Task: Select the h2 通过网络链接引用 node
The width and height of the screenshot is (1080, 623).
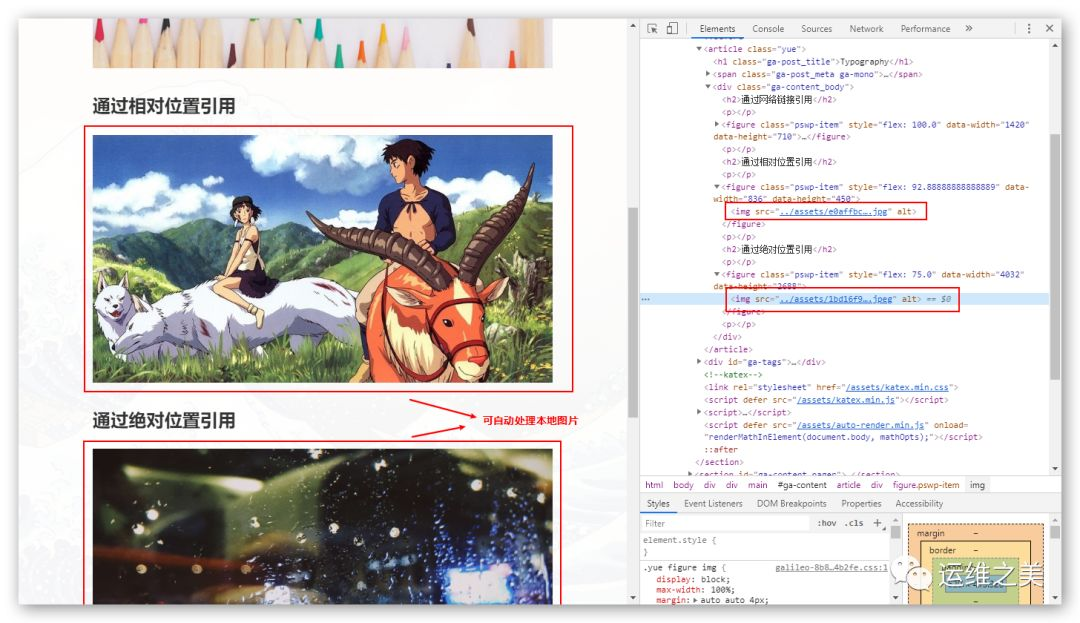Action: tap(780, 99)
